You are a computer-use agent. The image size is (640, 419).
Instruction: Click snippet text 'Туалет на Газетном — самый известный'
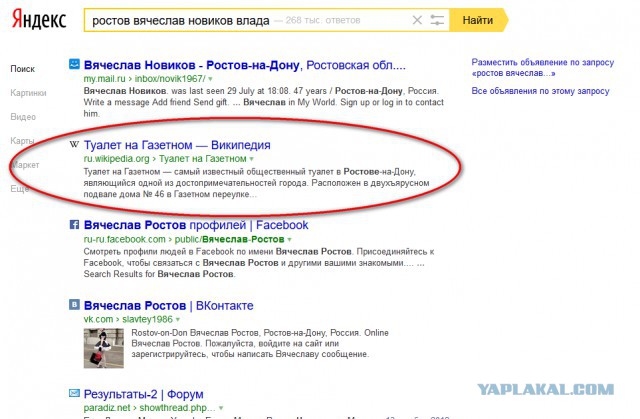coord(163,172)
